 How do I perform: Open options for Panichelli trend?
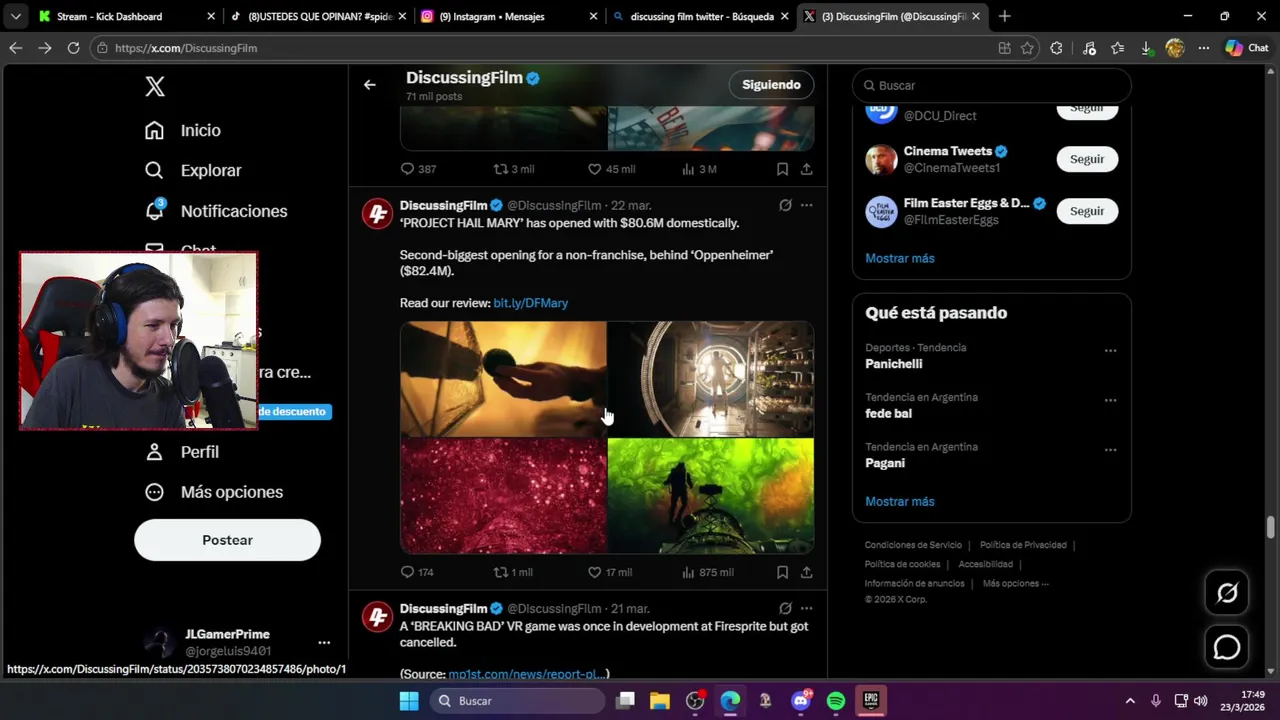point(1110,351)
